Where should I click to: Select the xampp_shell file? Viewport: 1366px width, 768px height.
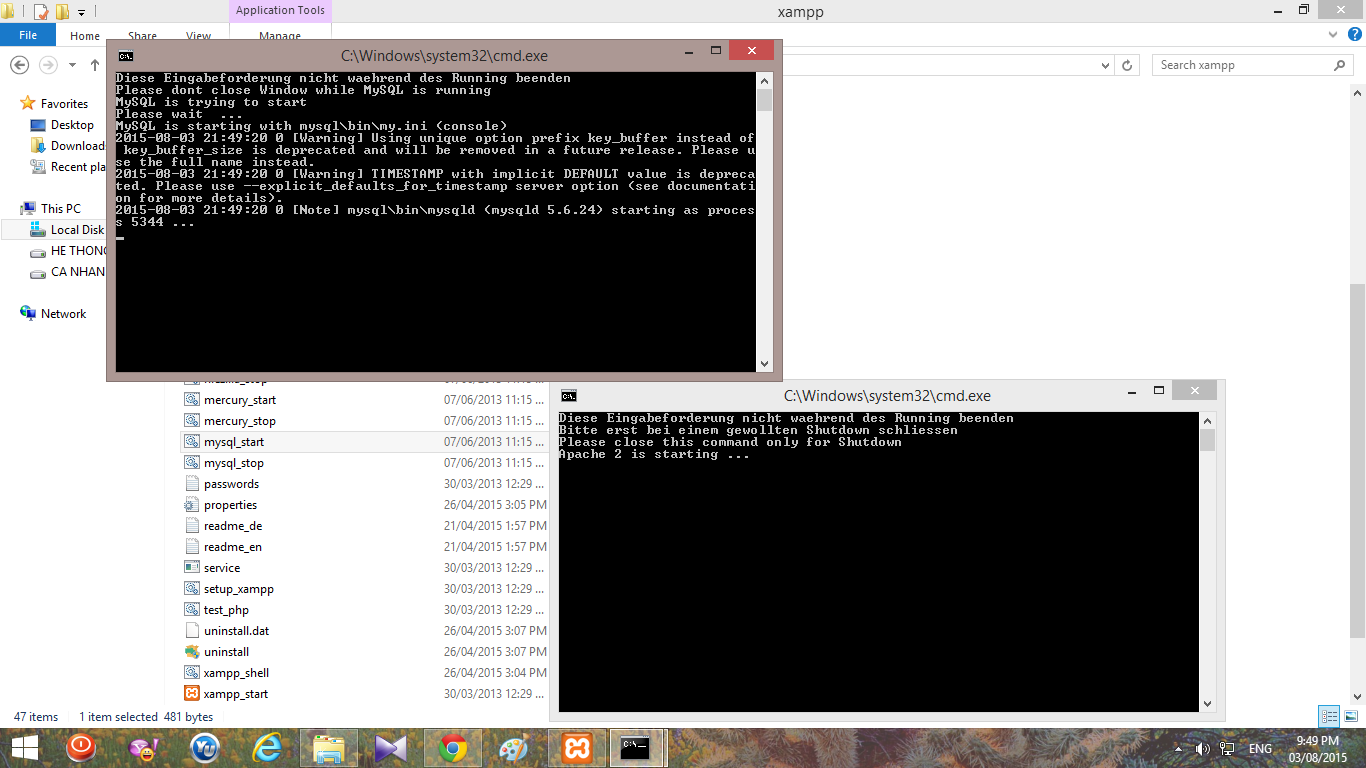point(236,673)
